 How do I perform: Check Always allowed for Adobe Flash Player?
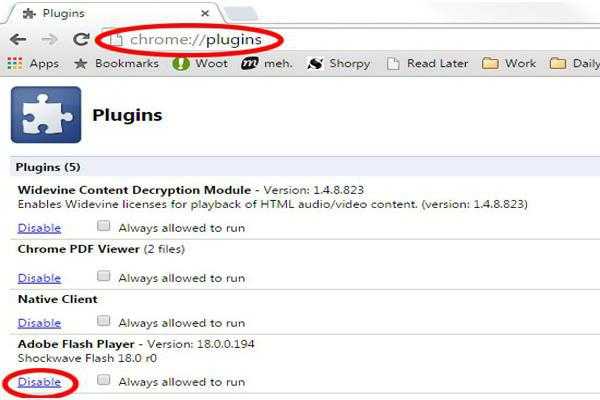[x=103, y=380]
